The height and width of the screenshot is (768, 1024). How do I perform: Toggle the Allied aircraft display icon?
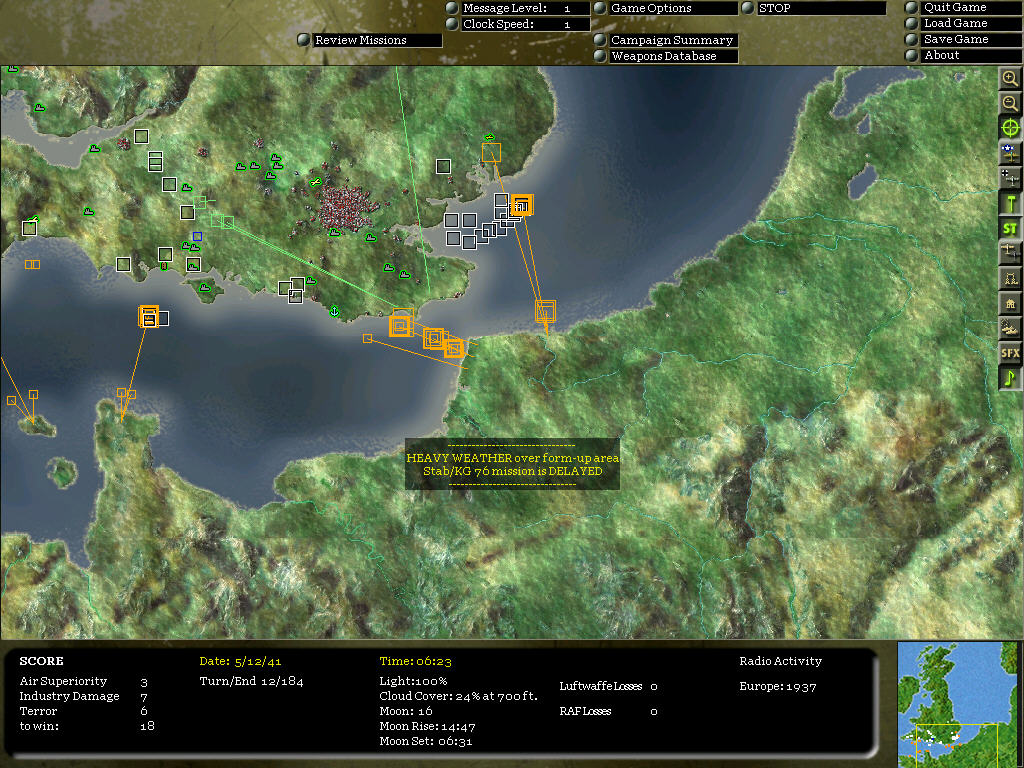pyautogui.click(x=1010, y=153)
